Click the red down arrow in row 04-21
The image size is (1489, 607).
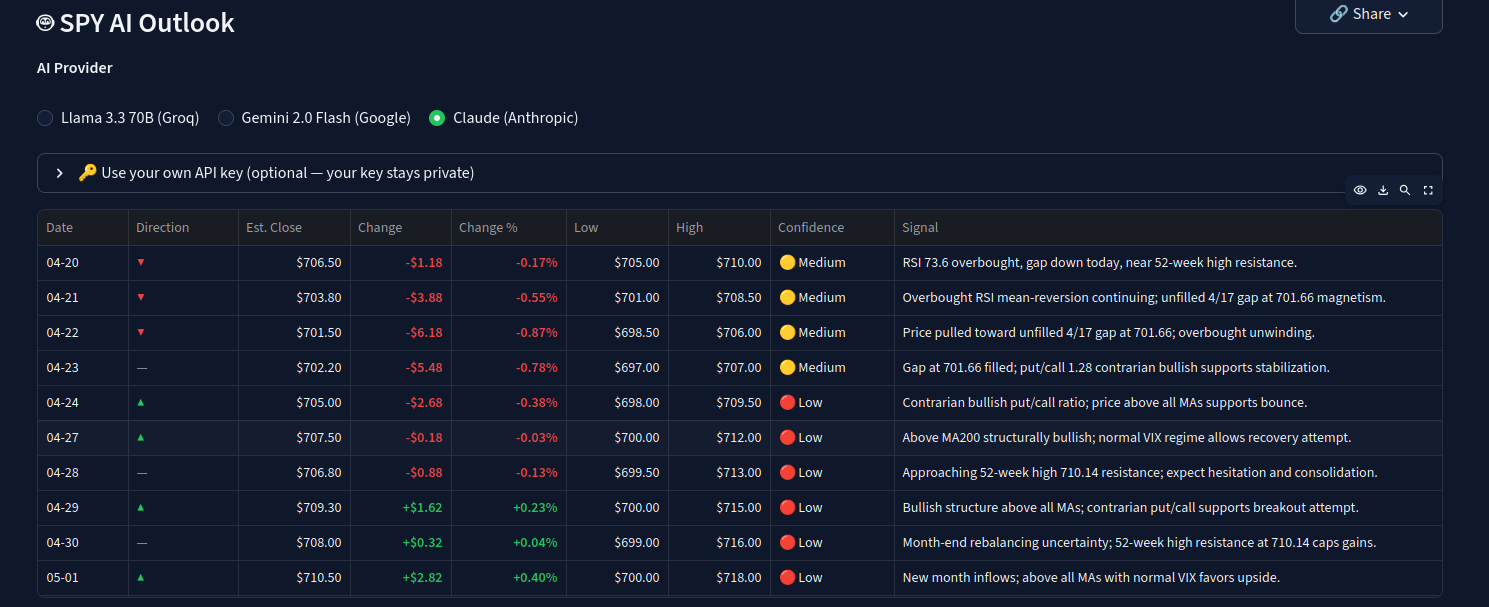click(141, 297)
